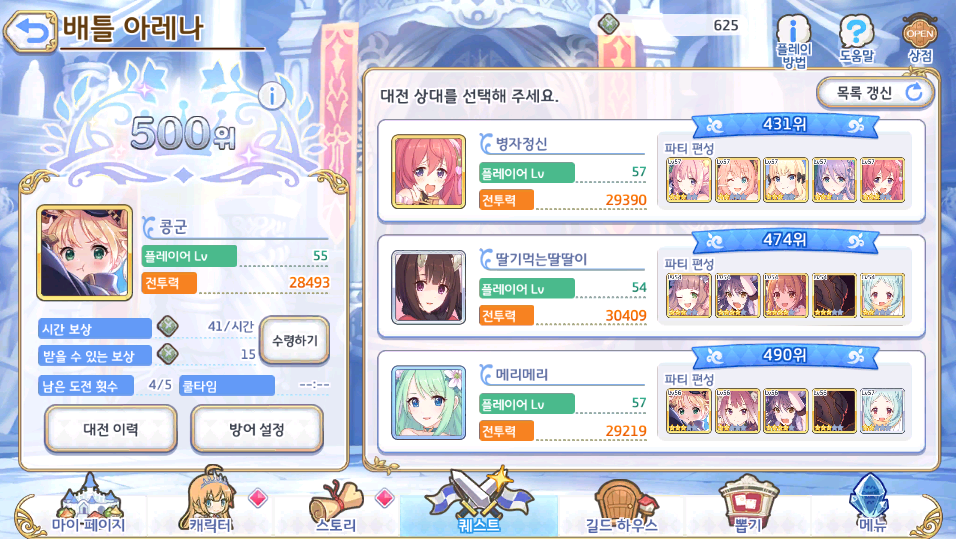This screenshot has height=539, width=956.
Task: Open the 길드 하우스 tab
Action: click(x=621, y=507)
